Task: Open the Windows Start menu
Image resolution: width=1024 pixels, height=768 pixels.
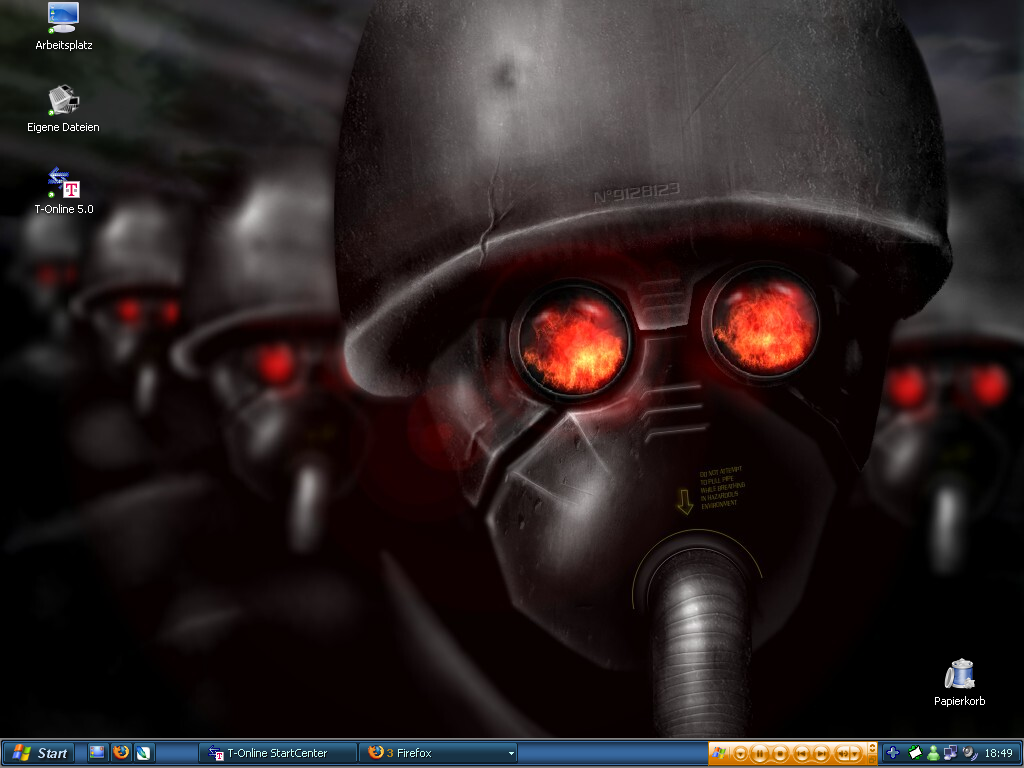Action: point(40,753)
